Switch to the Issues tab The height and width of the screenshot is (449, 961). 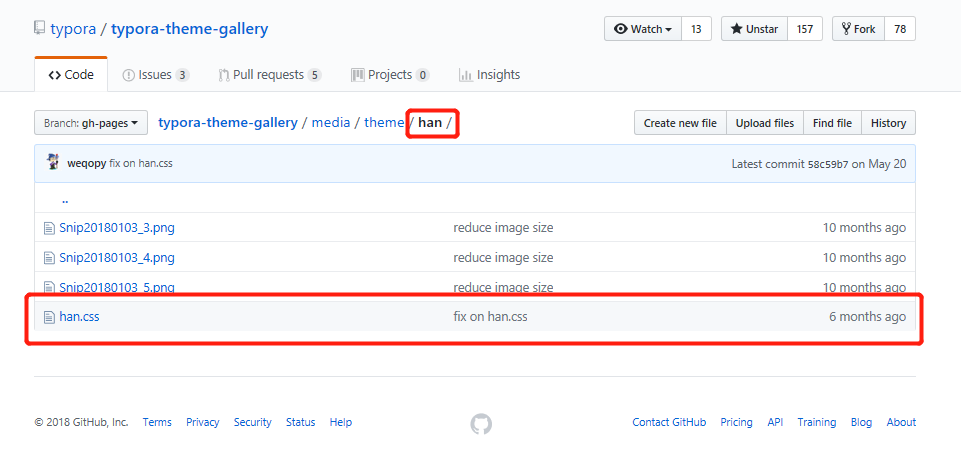(x=155, y=75)
